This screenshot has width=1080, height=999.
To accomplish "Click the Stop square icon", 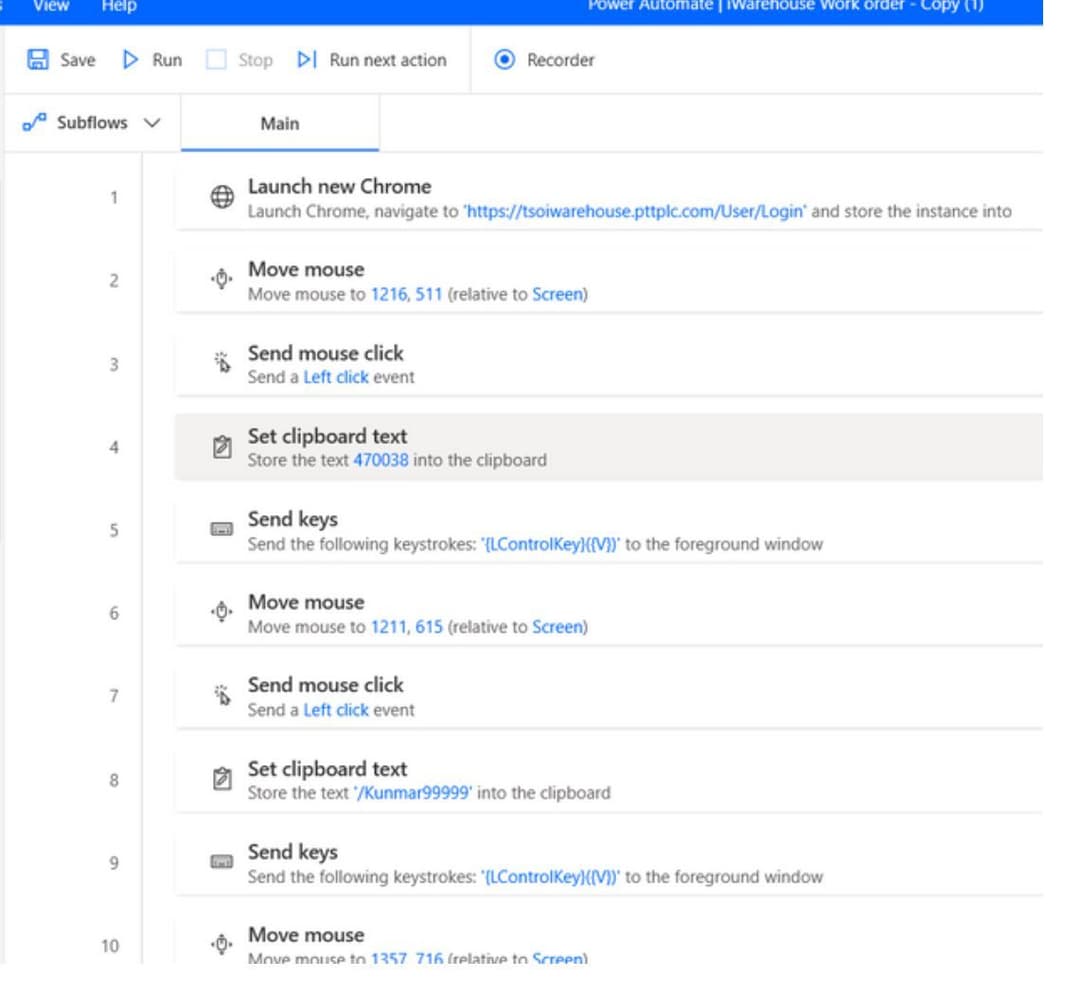I will [216, 60].
